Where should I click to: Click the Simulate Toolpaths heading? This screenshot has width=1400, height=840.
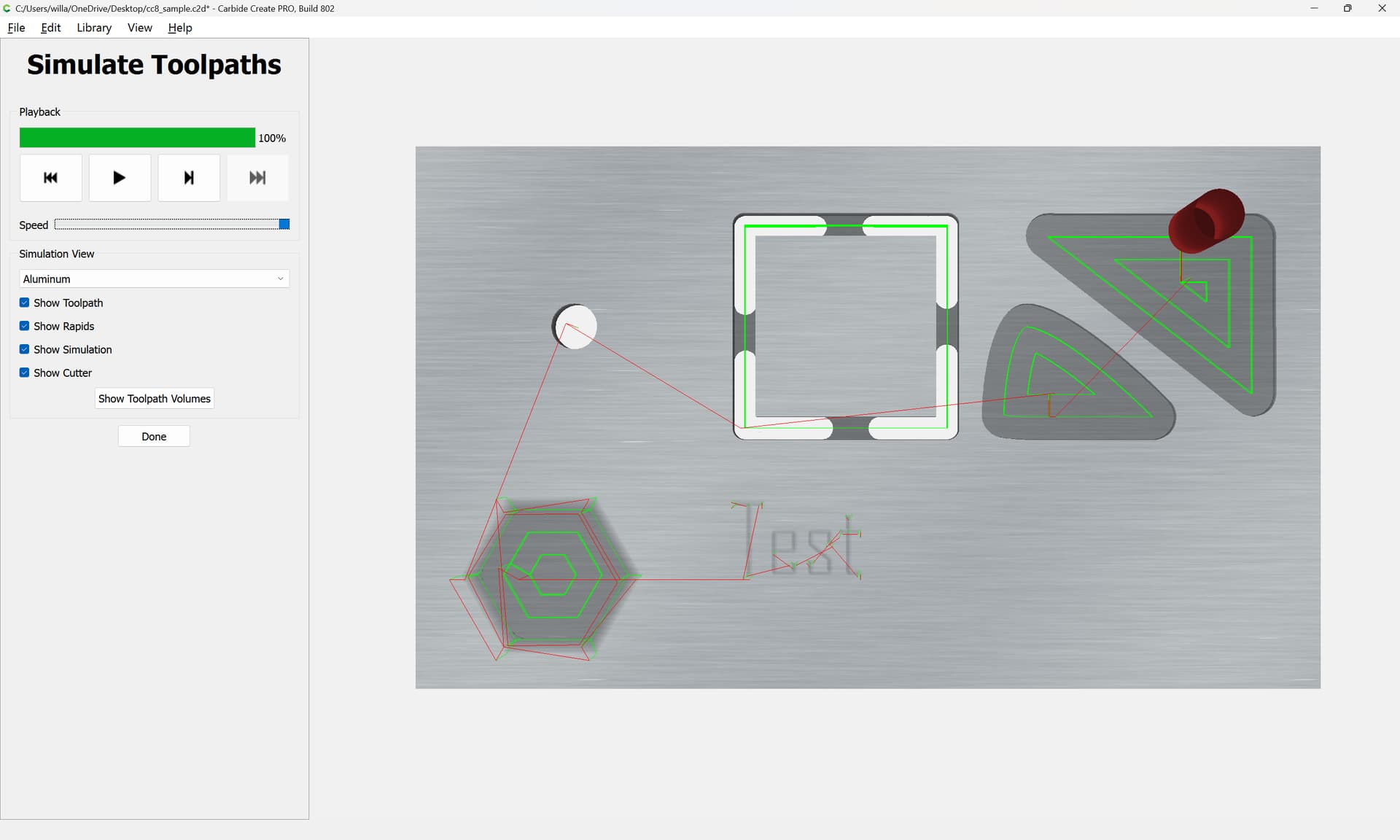[154, 64]
